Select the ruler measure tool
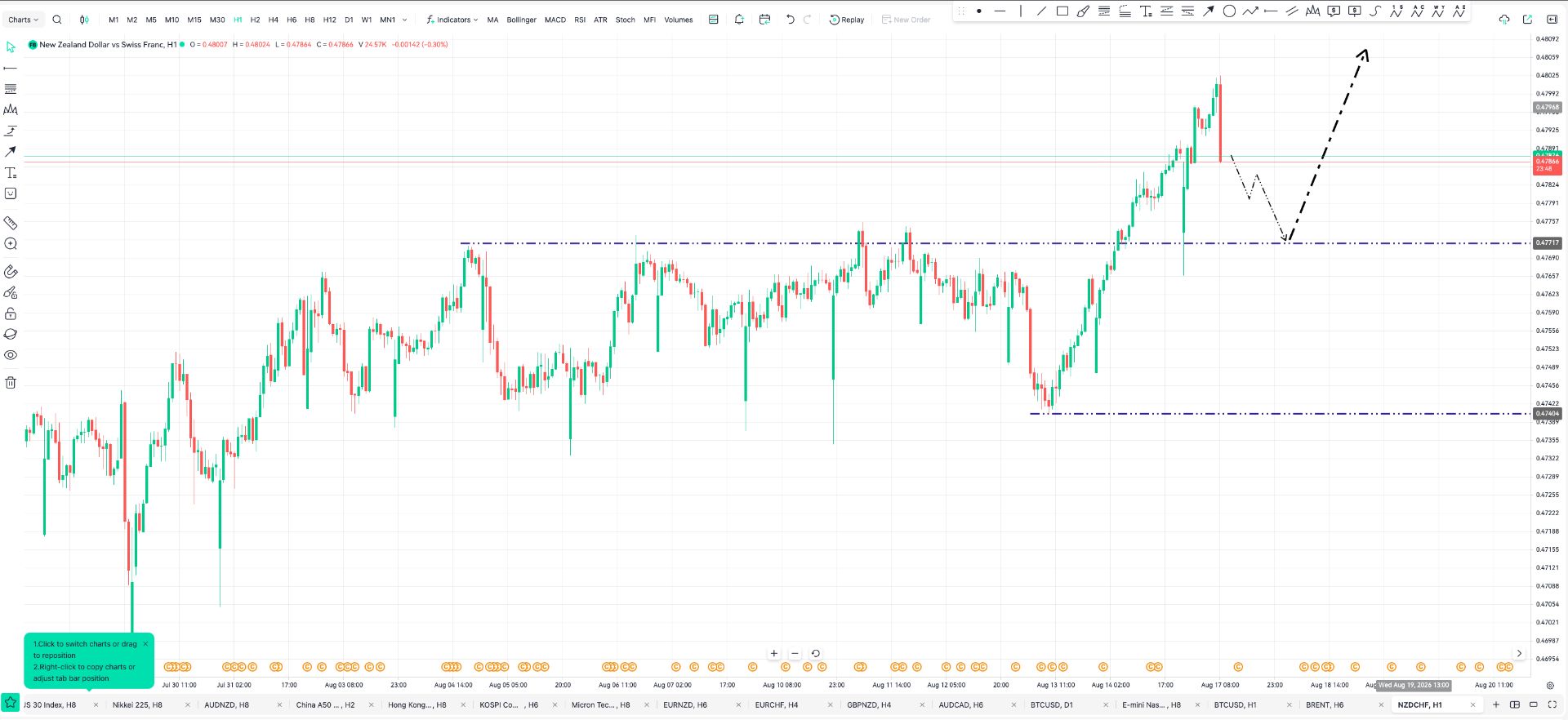The image size is (1568, 720). pyautogui.click(x=11, y=223)
